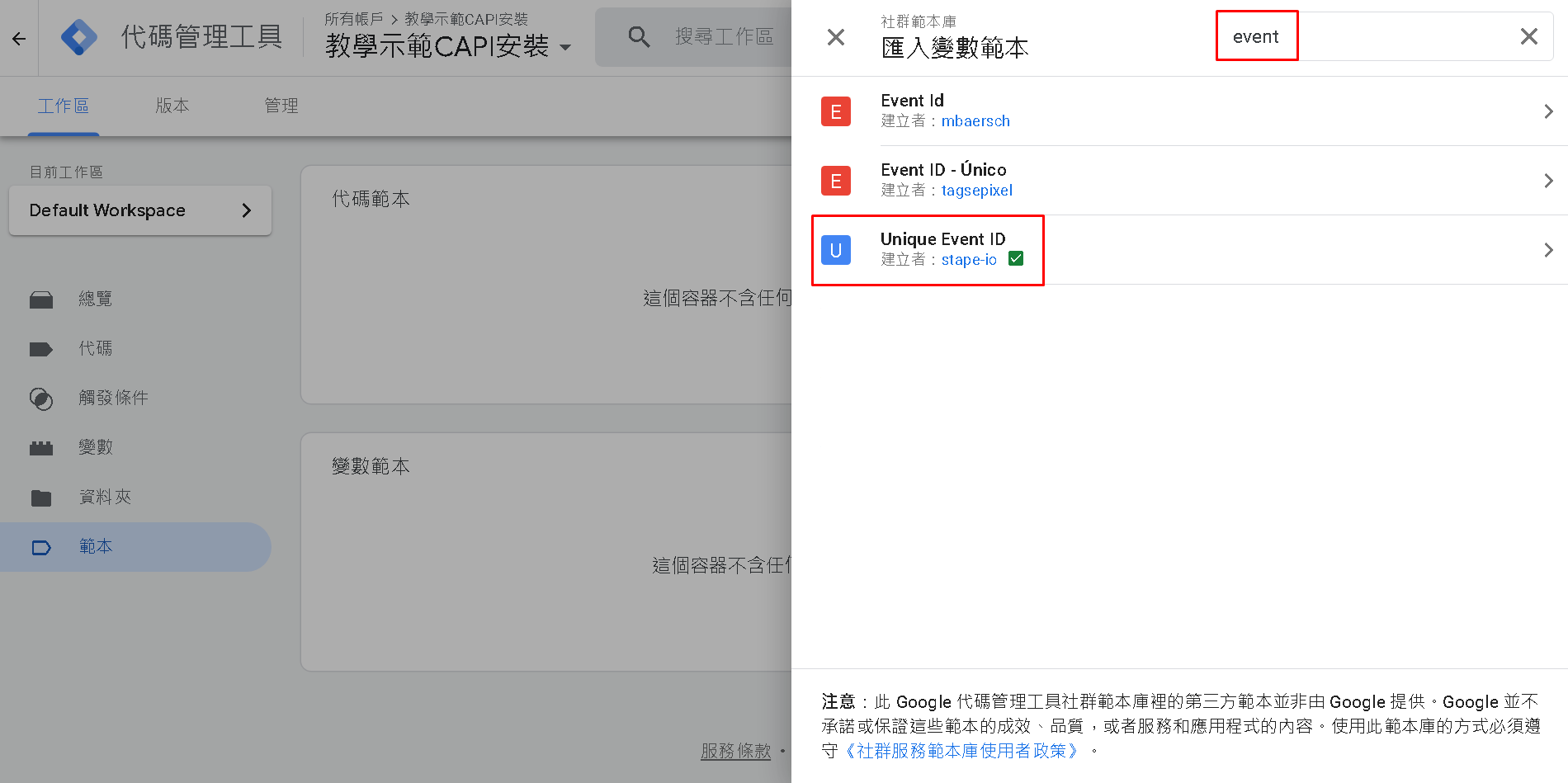Screen dimensions: 1568x783
Task: Open the 服務條款 link
Action: coord(735,751)
